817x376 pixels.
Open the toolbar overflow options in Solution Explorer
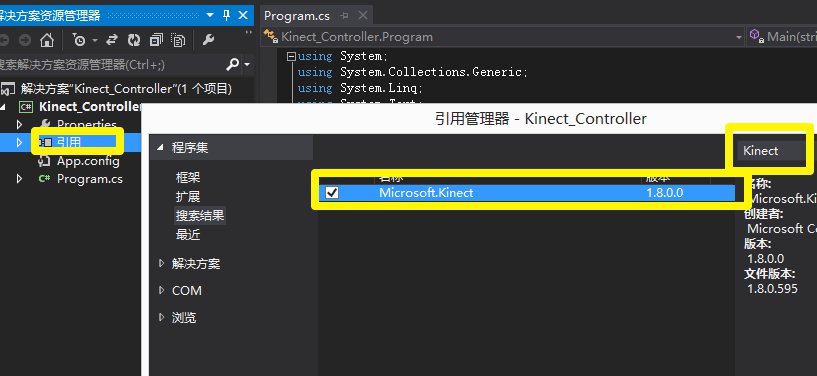pyautogui.click(x=249, y=33)
